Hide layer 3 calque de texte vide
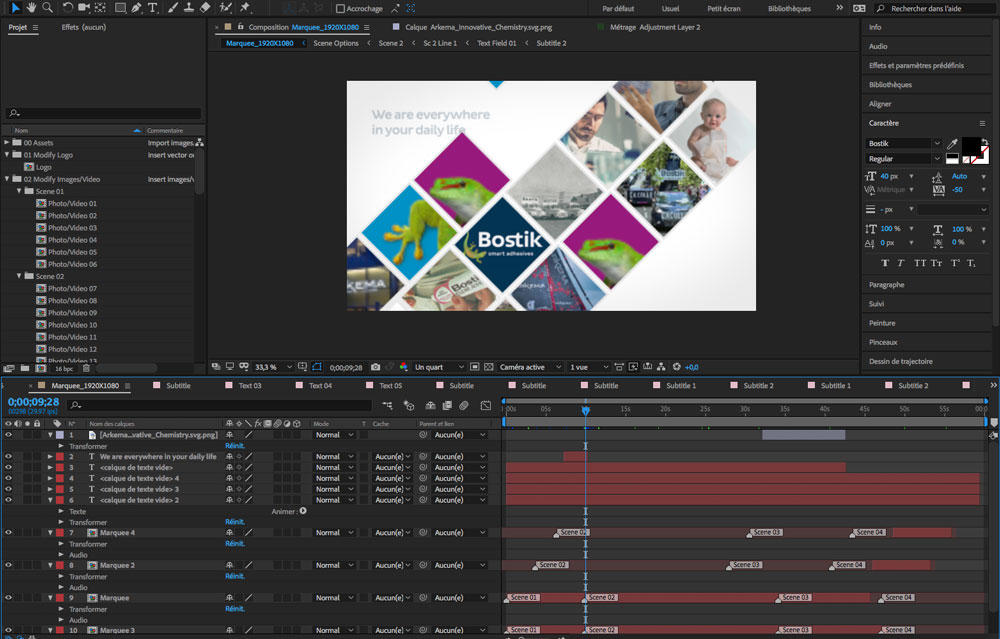 [x=8, y=467]
